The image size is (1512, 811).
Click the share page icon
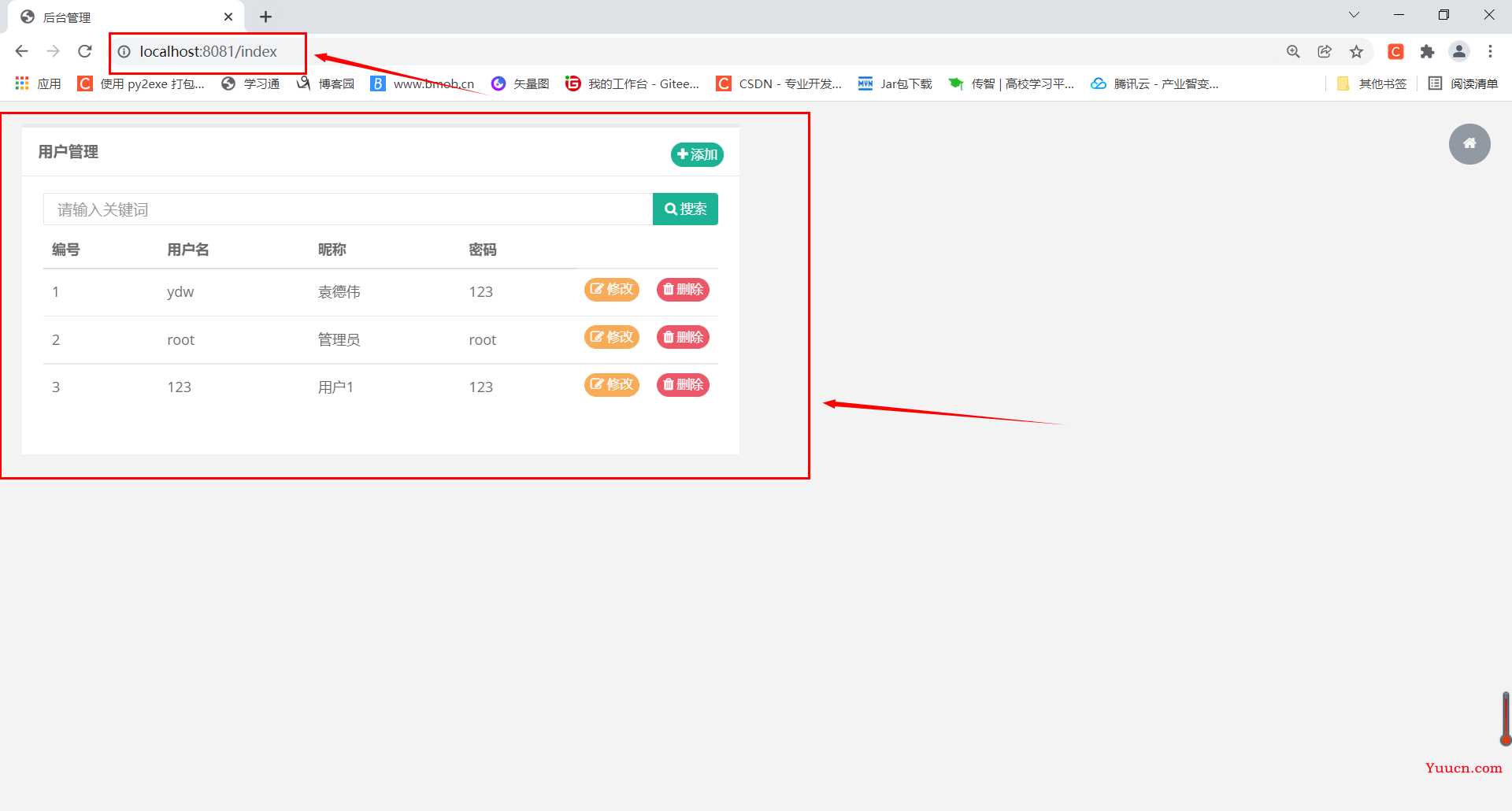[1325, 52]
